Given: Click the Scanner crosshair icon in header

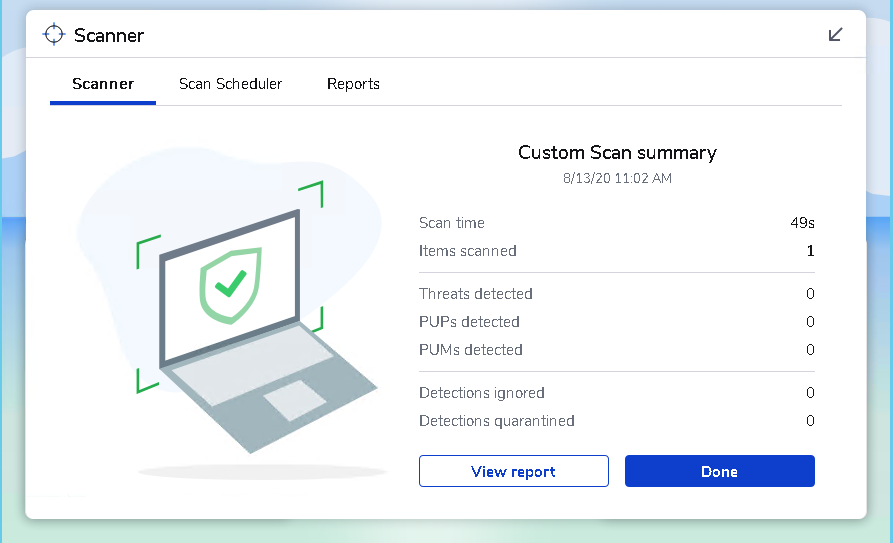Looking at the screenshot, I should click(54, 34).
